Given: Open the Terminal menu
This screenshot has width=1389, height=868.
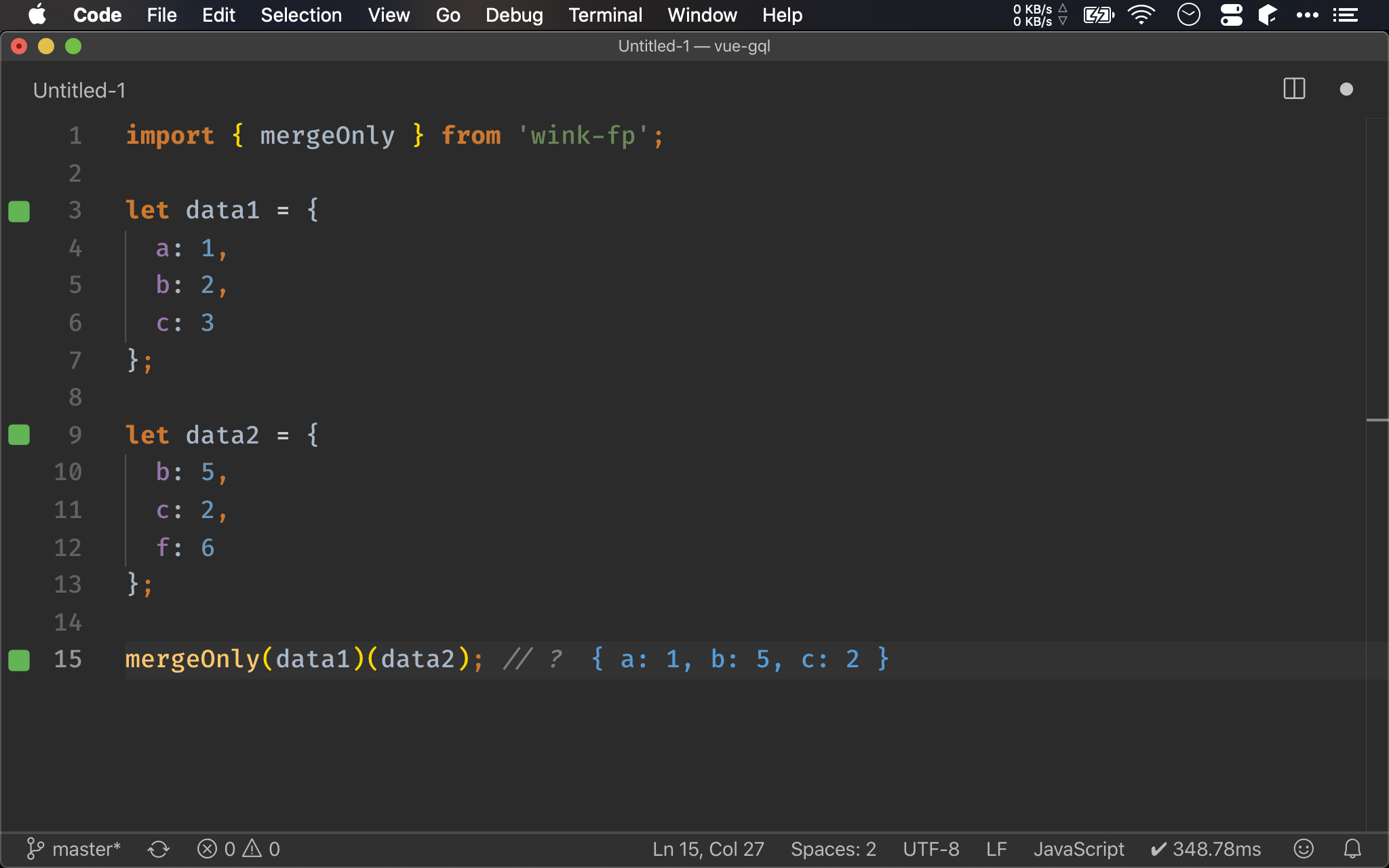Looking at the screenshot, I should coord(605,15).
